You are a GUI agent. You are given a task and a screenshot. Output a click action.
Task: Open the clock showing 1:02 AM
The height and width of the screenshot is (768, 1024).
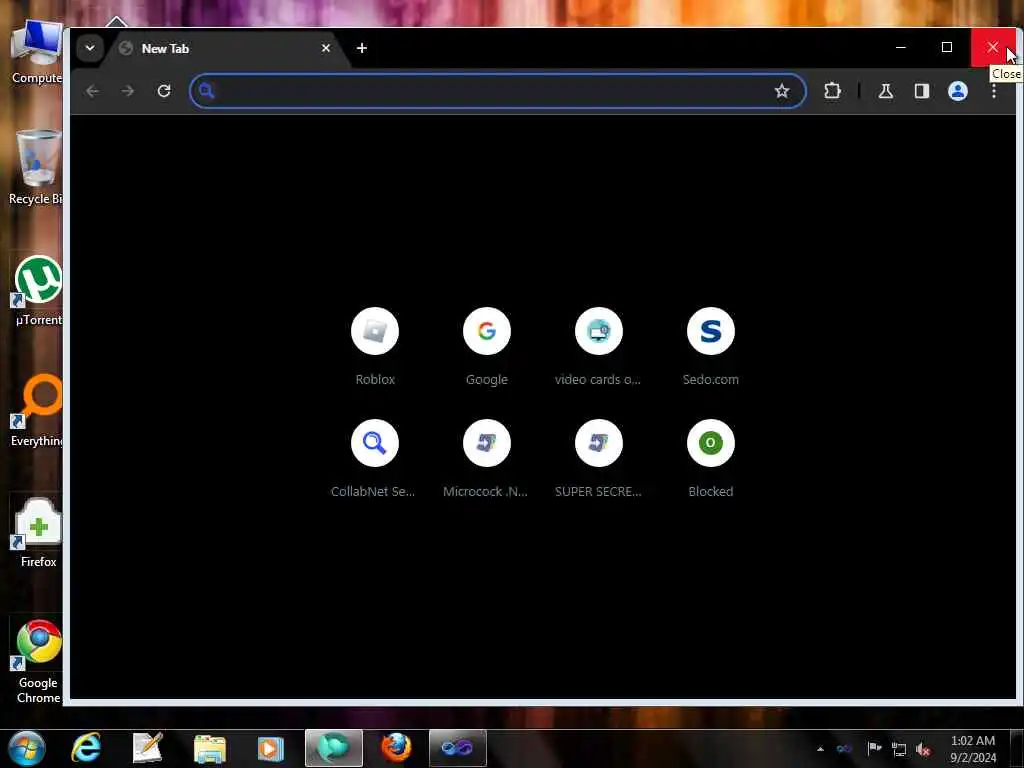tap(973, 749)
